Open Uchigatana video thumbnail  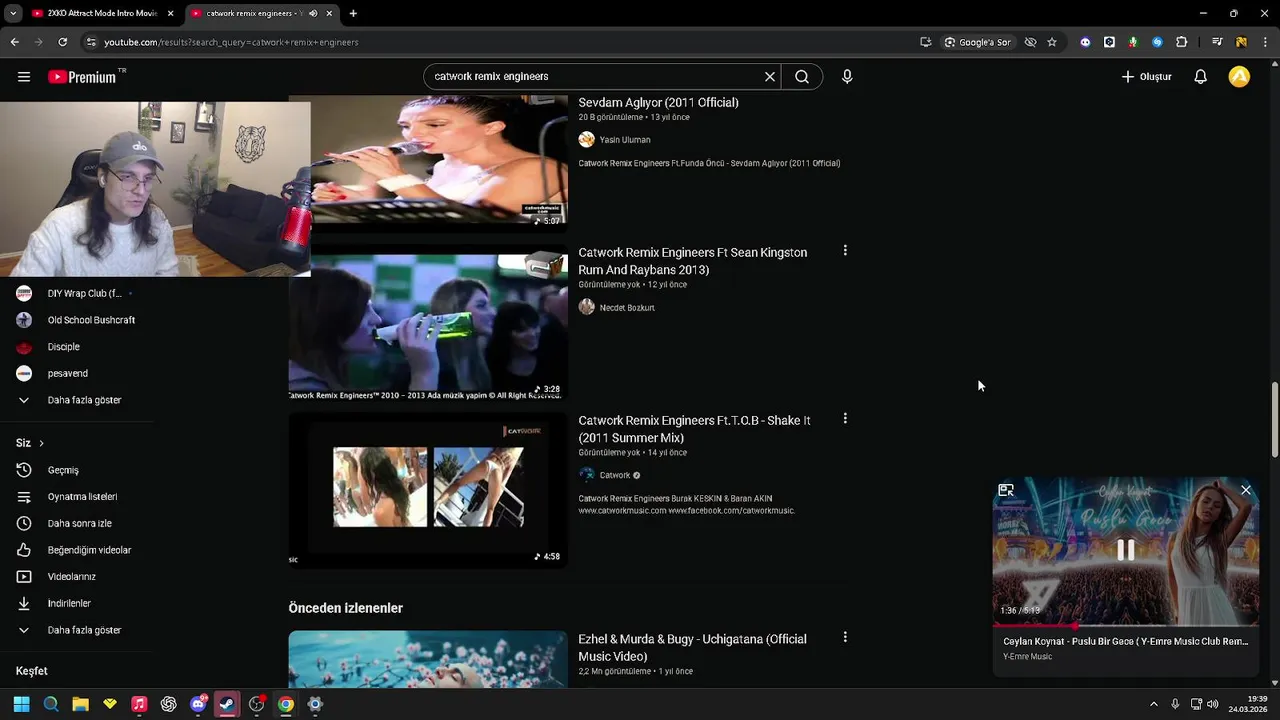pyautogui.click(x=428, y=659)
